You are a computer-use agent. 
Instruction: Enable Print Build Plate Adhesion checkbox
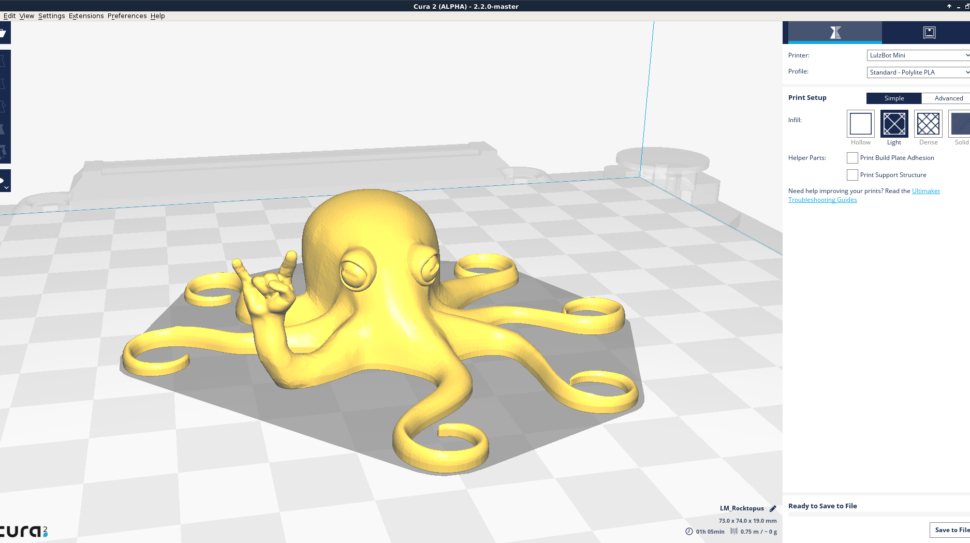(x=852, y=158)
